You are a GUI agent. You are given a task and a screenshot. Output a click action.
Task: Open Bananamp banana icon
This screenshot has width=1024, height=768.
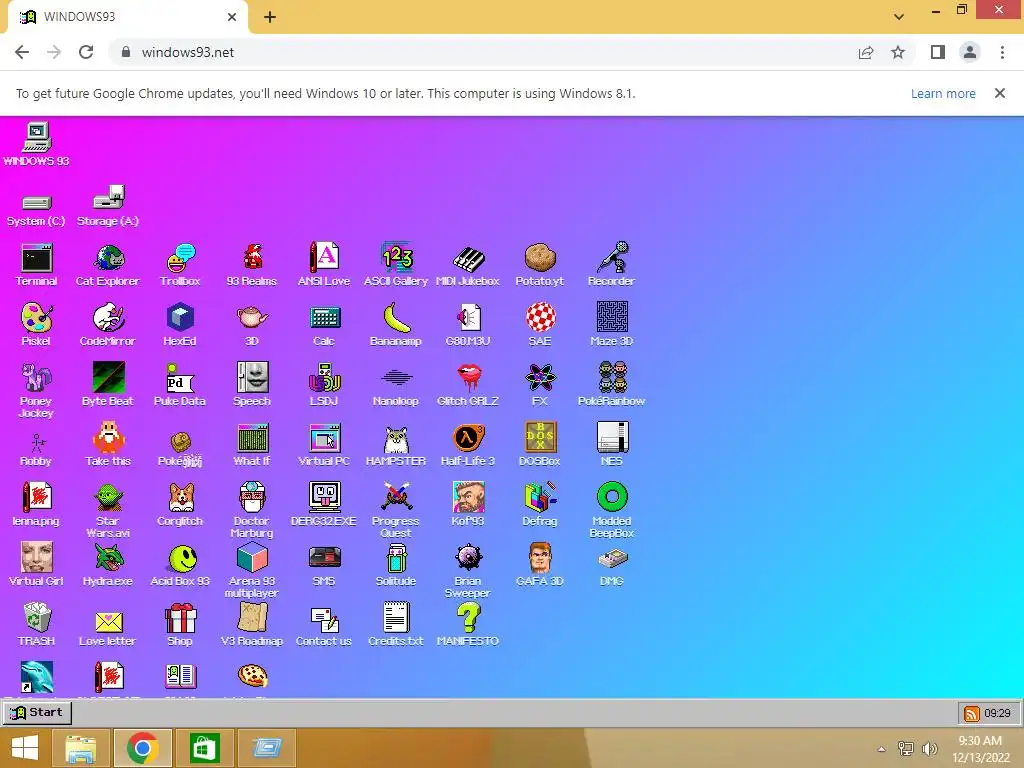pyautogui.click(x=396, y=325)
